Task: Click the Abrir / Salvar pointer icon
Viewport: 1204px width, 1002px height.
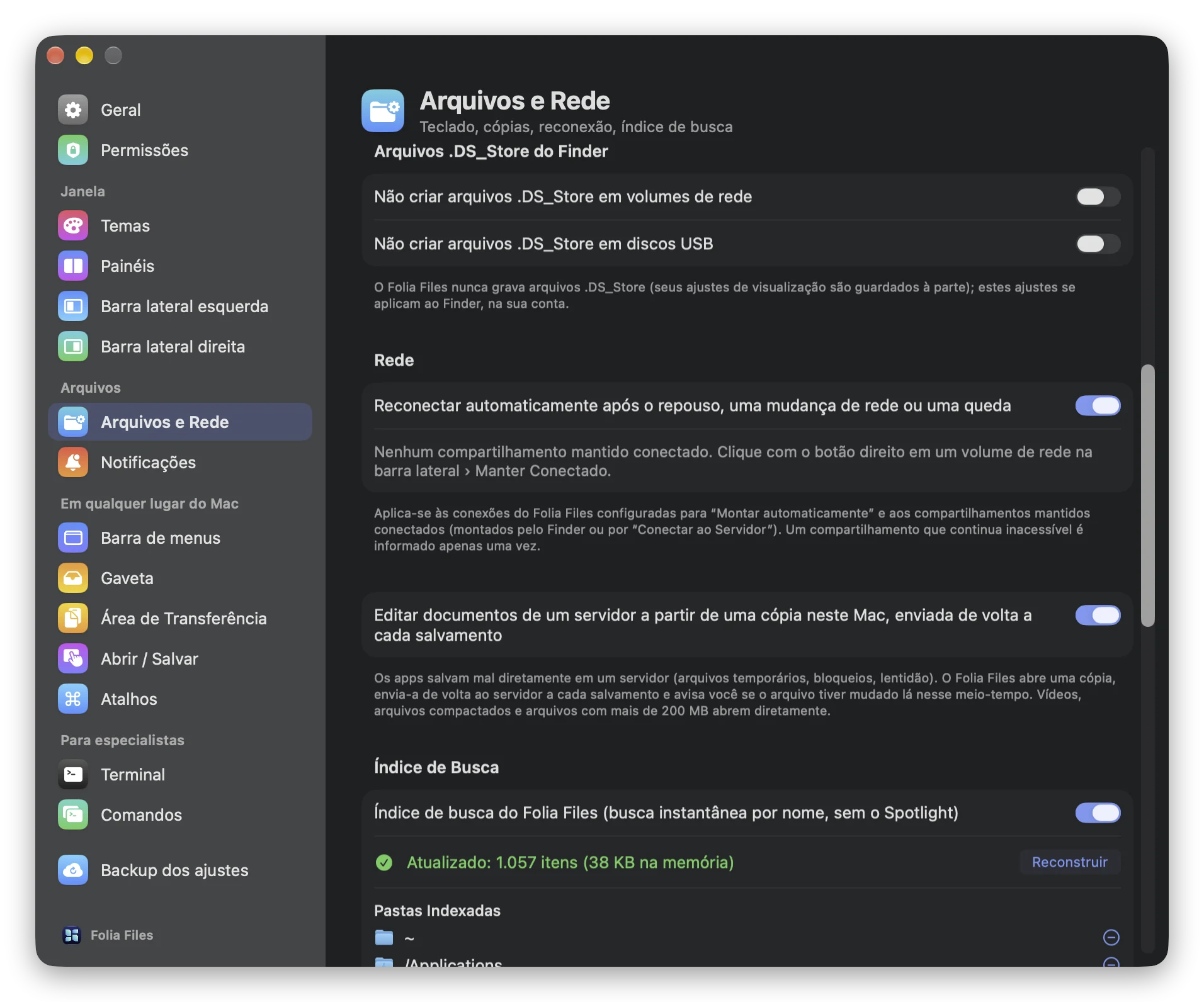Action: (73, 659)
